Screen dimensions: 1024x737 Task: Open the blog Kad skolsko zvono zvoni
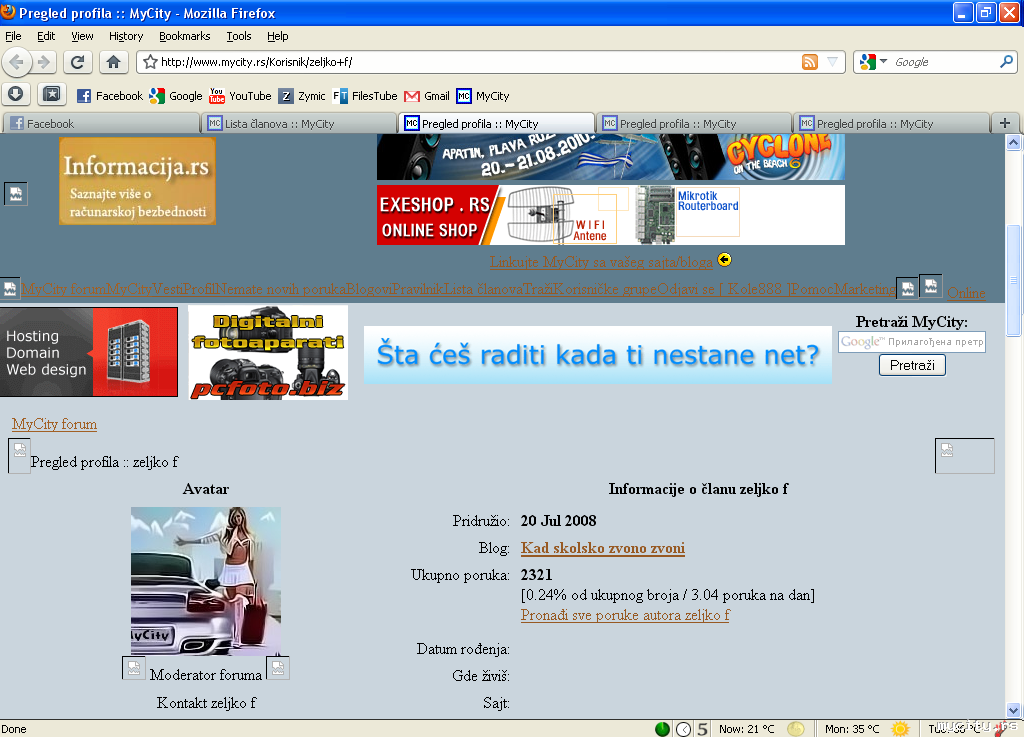pyautogui.click(x=603, y=548)
